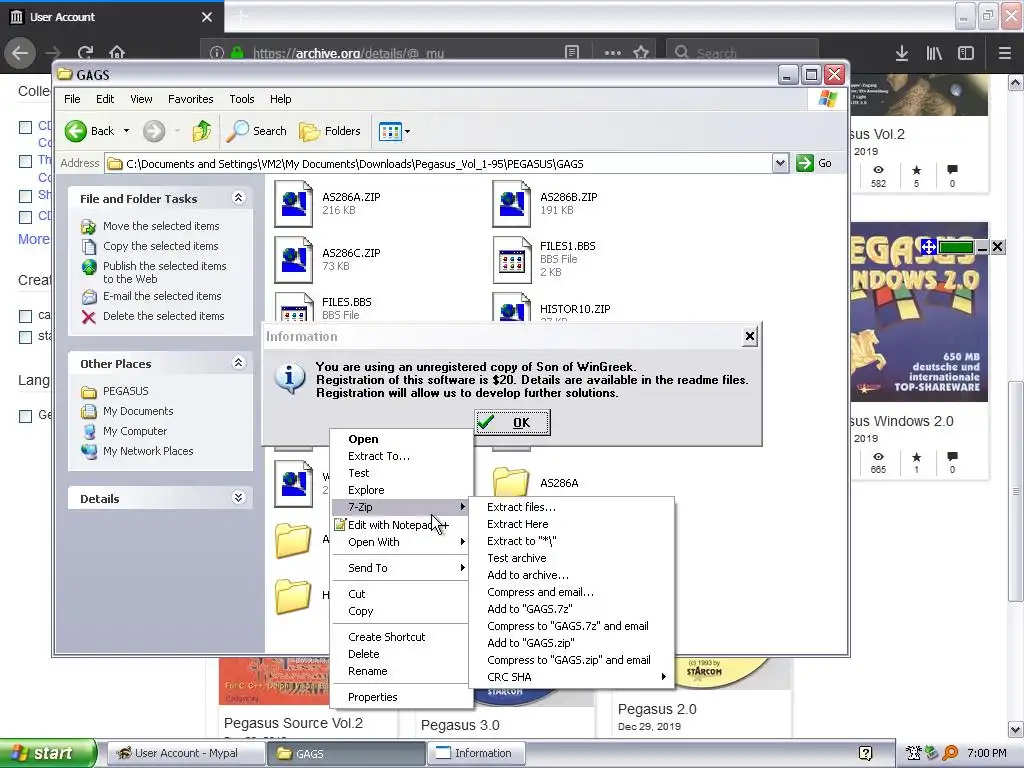Select the HISTOR10.ZIP file icon
Screen dimensions: 1024x768
511,307
